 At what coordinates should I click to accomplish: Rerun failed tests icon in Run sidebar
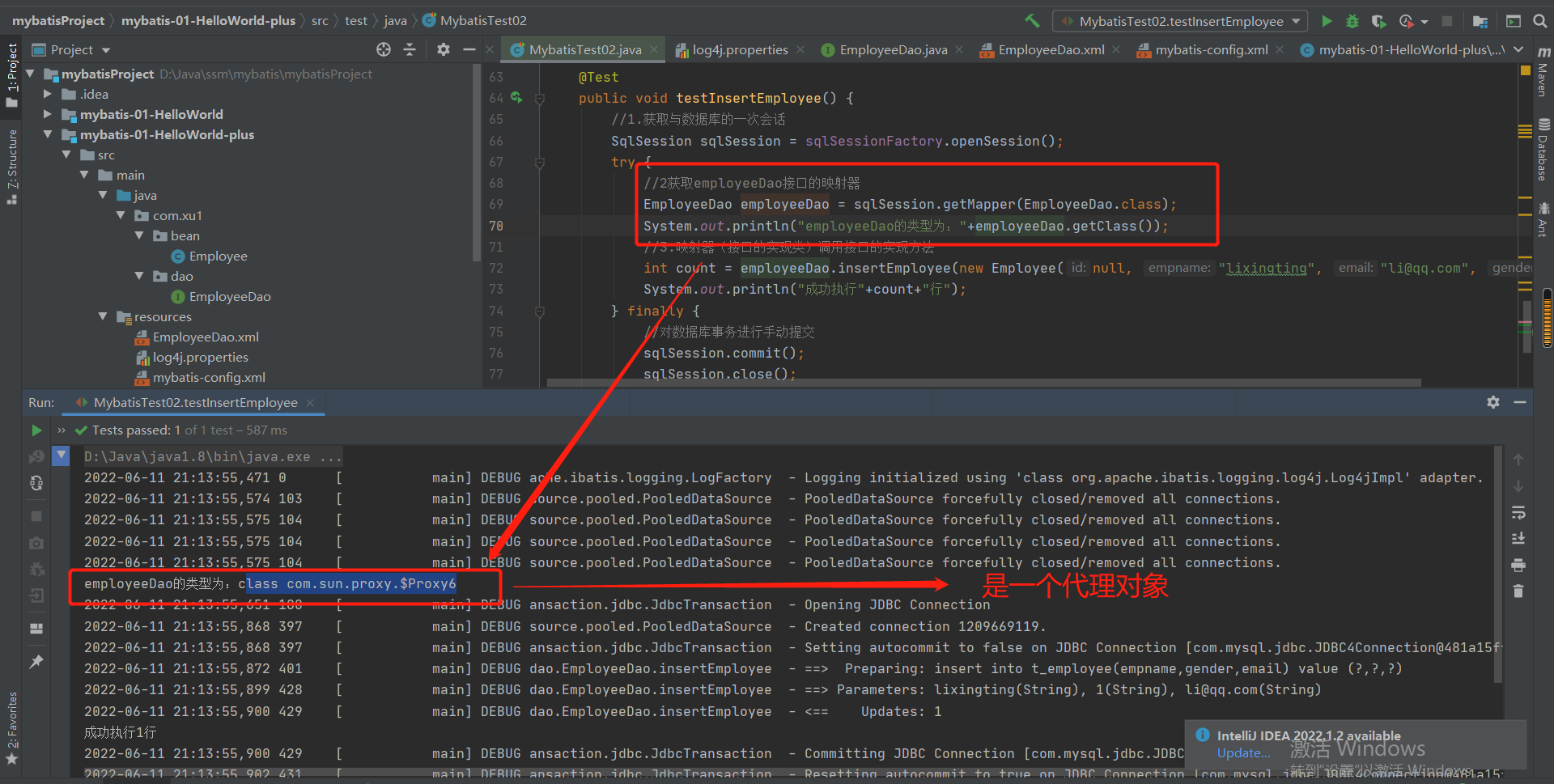tap(36, 456)
